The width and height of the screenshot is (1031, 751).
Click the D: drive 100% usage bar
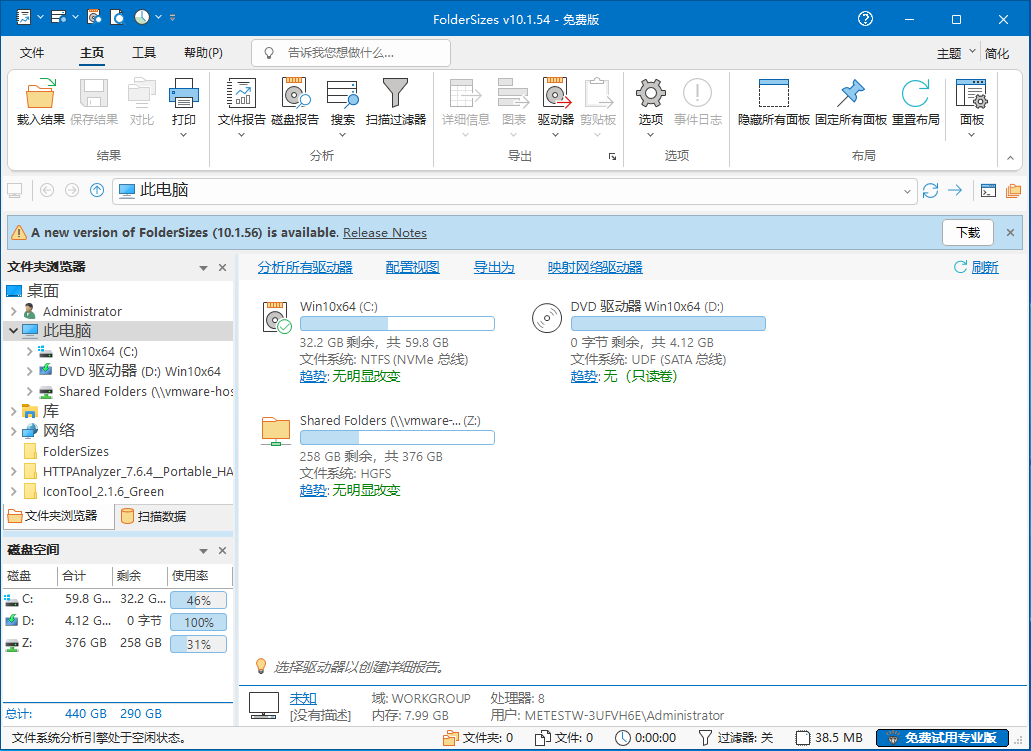click(198, 622)
